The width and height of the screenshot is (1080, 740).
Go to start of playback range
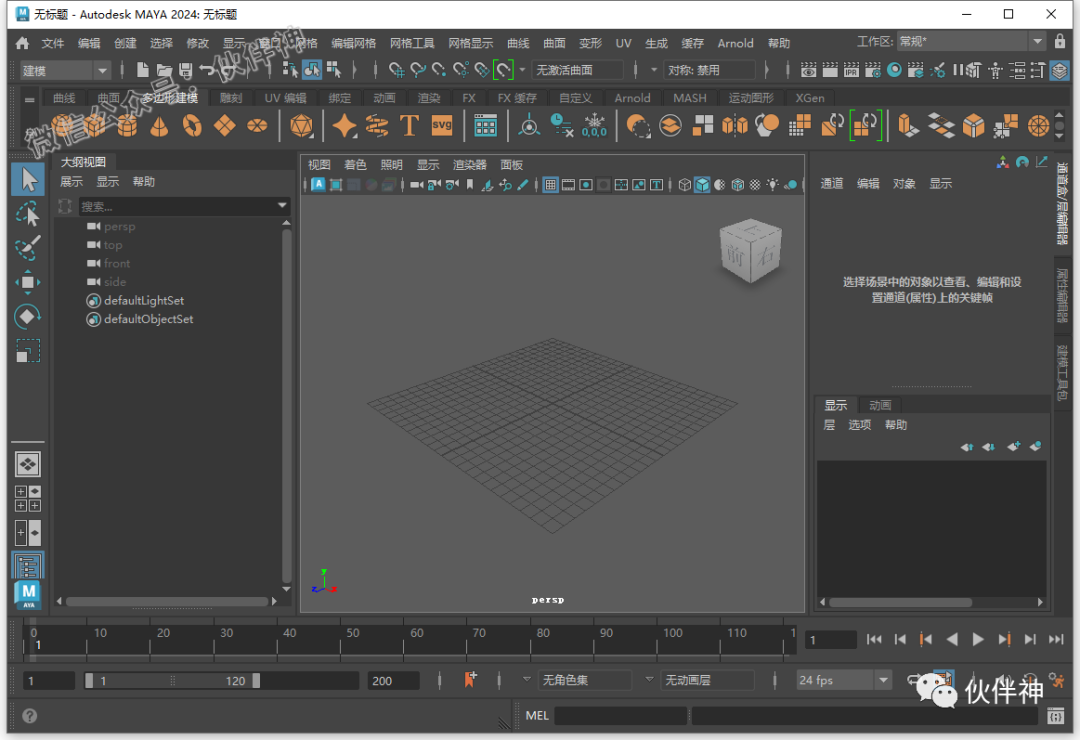(x=874, y=639)
